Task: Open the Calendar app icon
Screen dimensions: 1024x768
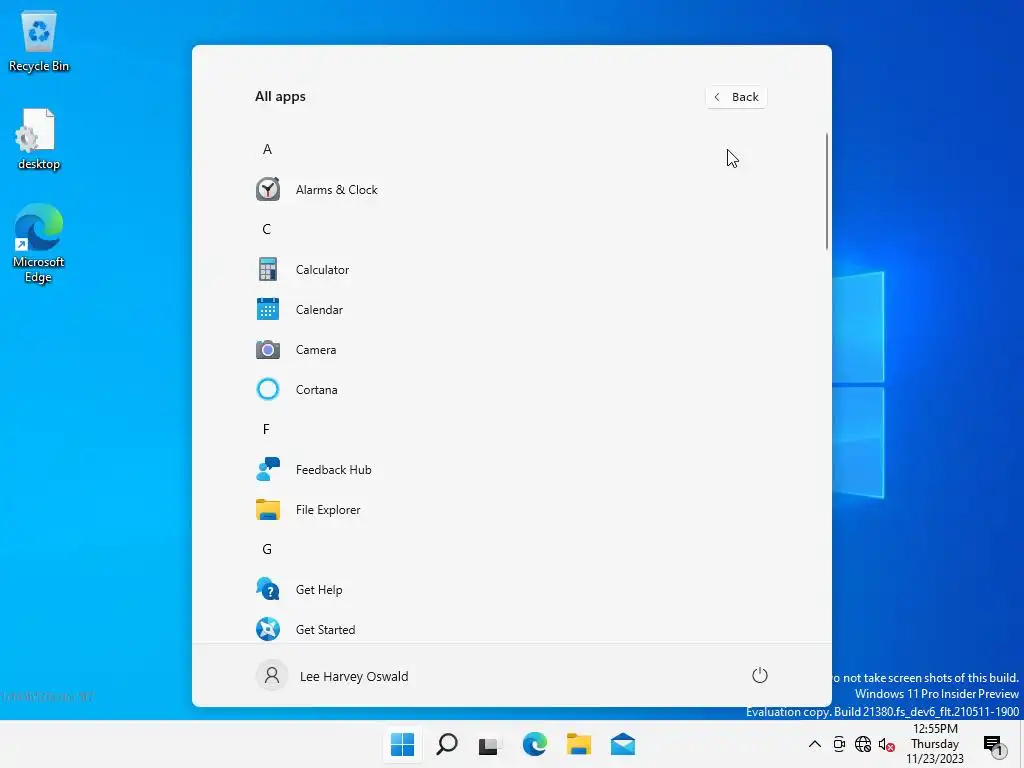Action: pyautogui.click(x=268, y=309)
